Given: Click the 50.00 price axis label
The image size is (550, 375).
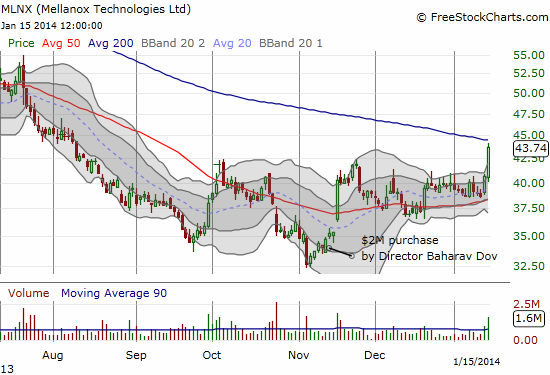Looking at the screenshot, I should (529, 93).
